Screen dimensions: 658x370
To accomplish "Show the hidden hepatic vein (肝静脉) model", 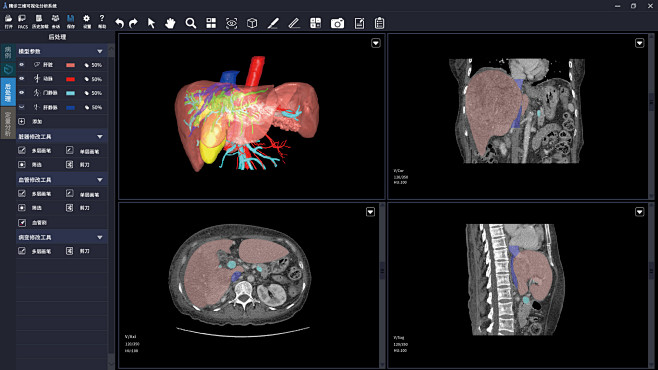I will coord(22,107).
